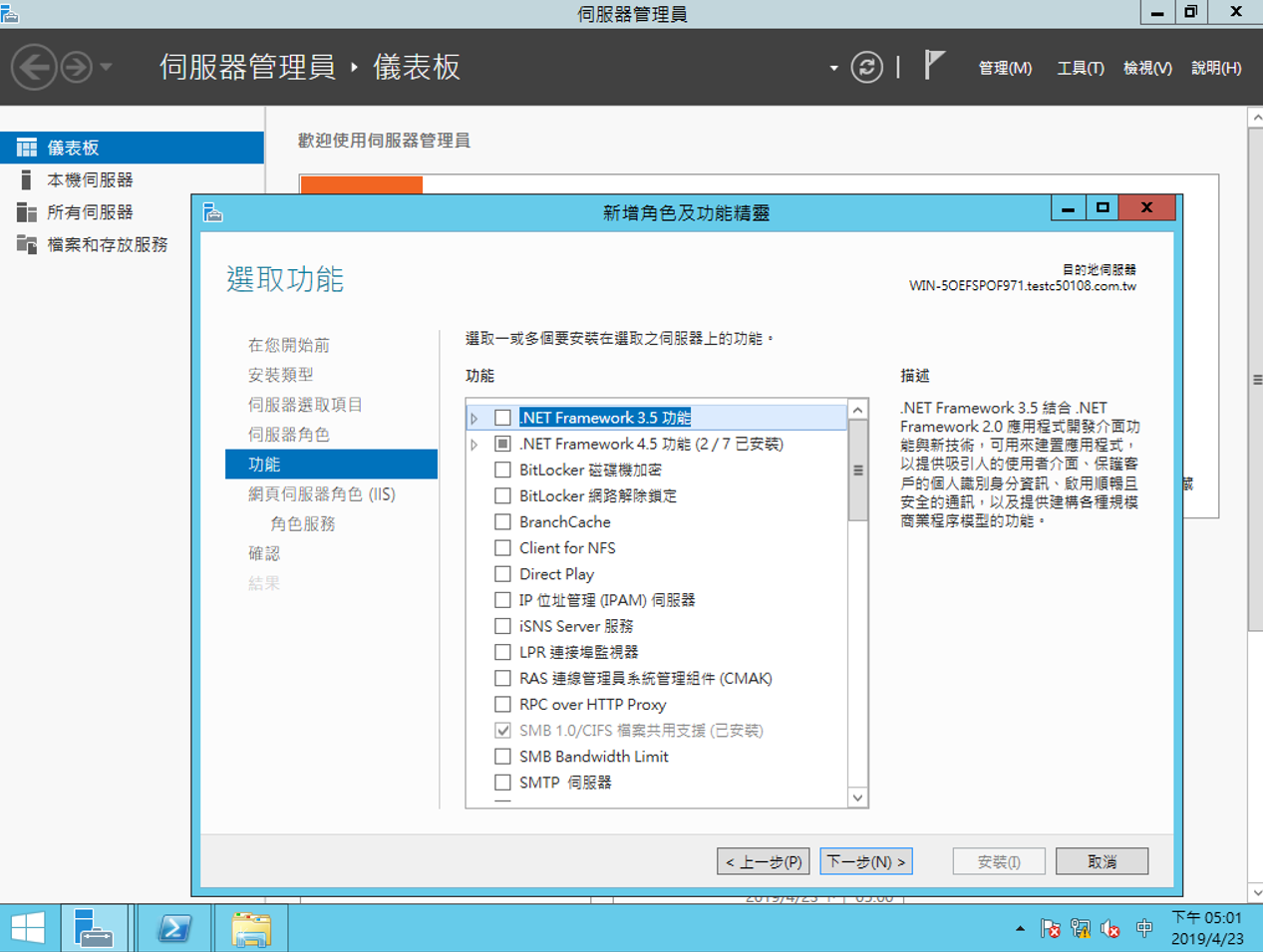This screenshot has height=952, width=1263.
Task: Check the Direct Play checkbox
Action: [503, 574]
